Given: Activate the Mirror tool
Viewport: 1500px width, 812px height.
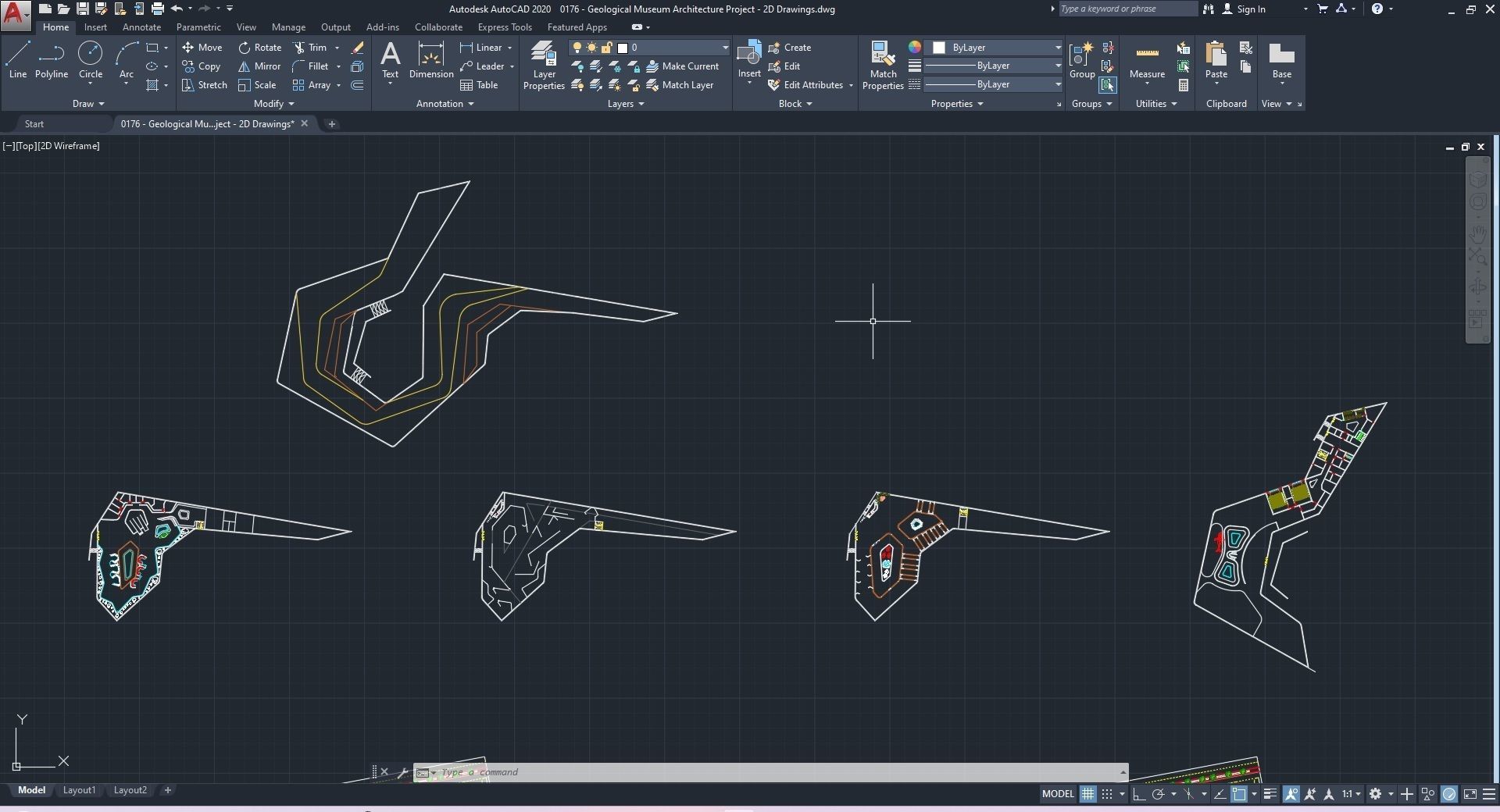Looking at the screenshot, I should pyautogui.click(x=259, y=66).
